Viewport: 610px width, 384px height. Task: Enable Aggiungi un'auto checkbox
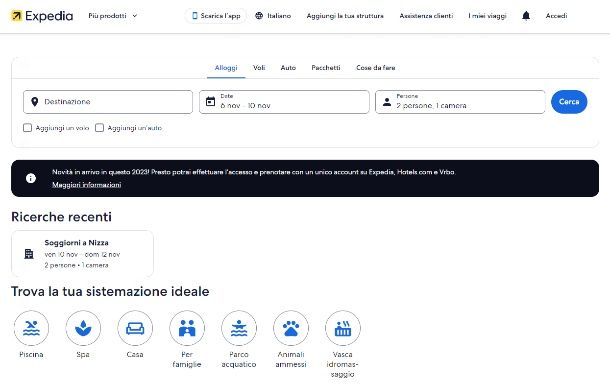(x=100, y=128)
